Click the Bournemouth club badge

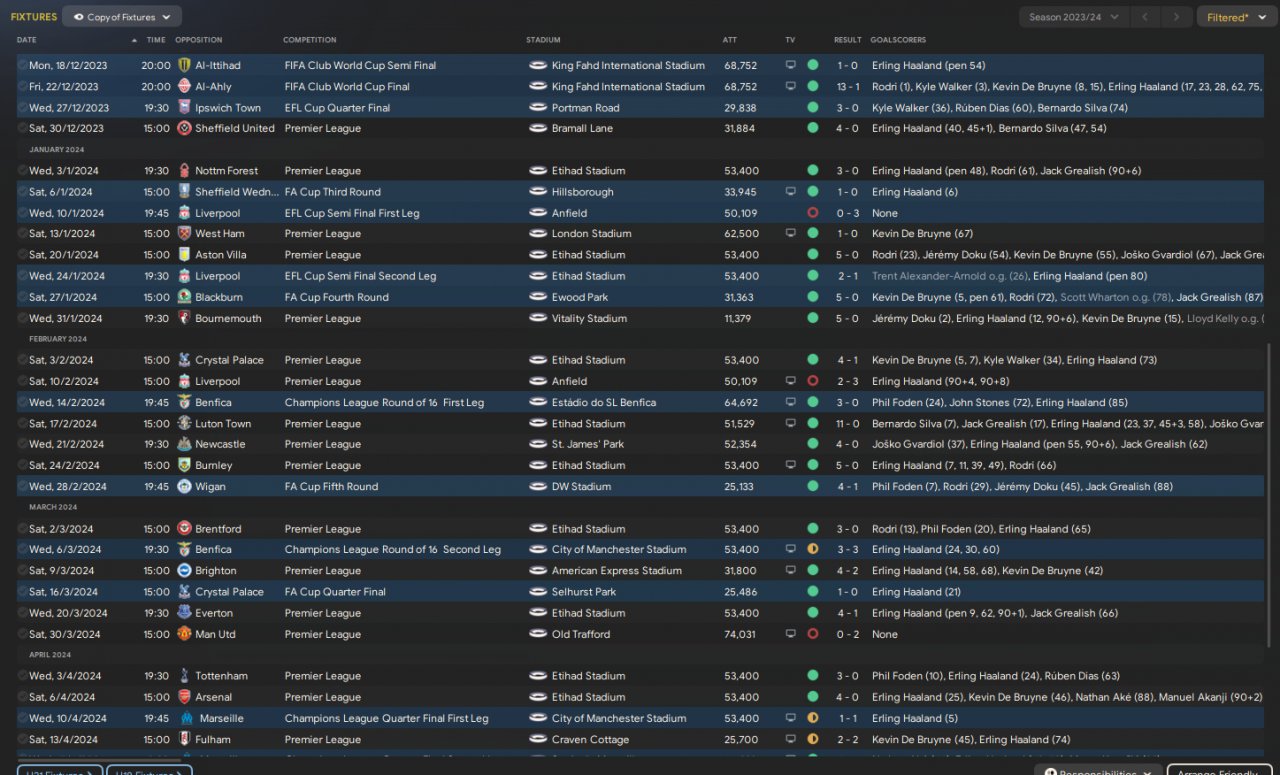184,319
